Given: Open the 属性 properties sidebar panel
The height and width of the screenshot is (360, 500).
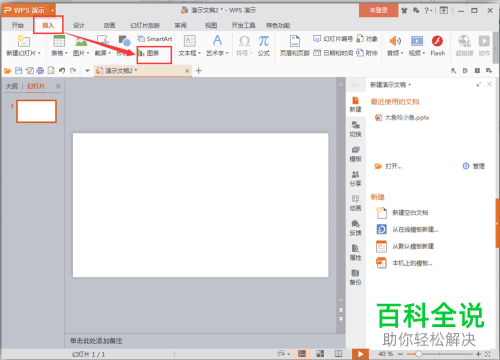Looking at the screenshot, I should 355,253.
